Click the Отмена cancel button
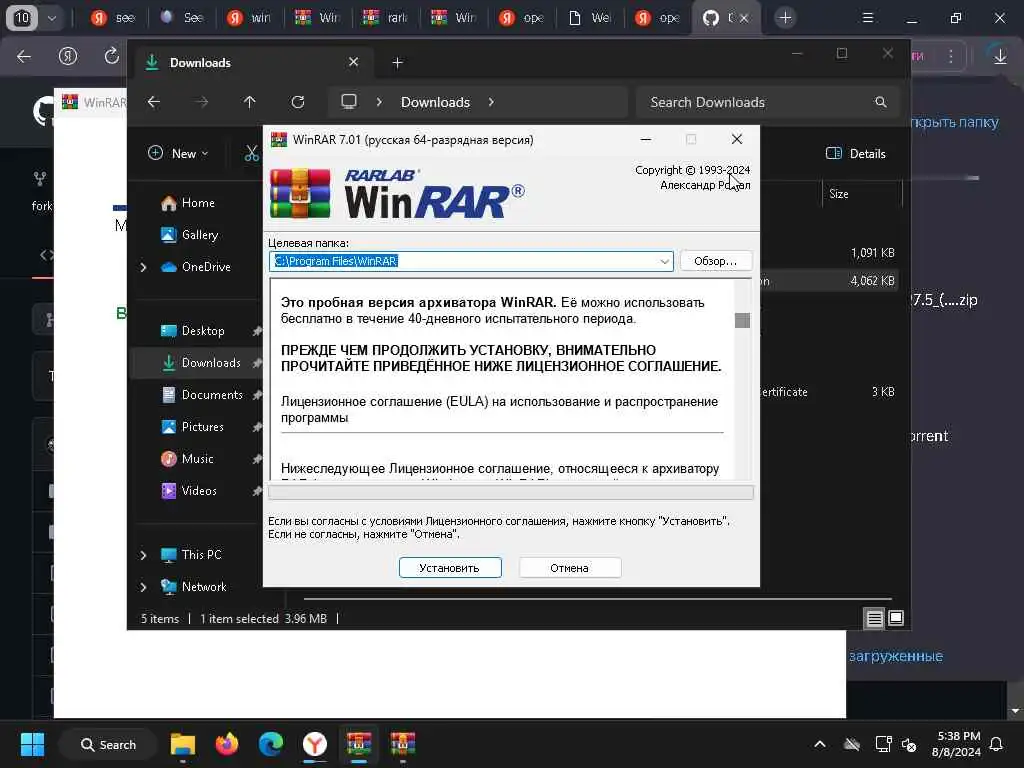This screenshot has width=1024, height=768. 569,568
